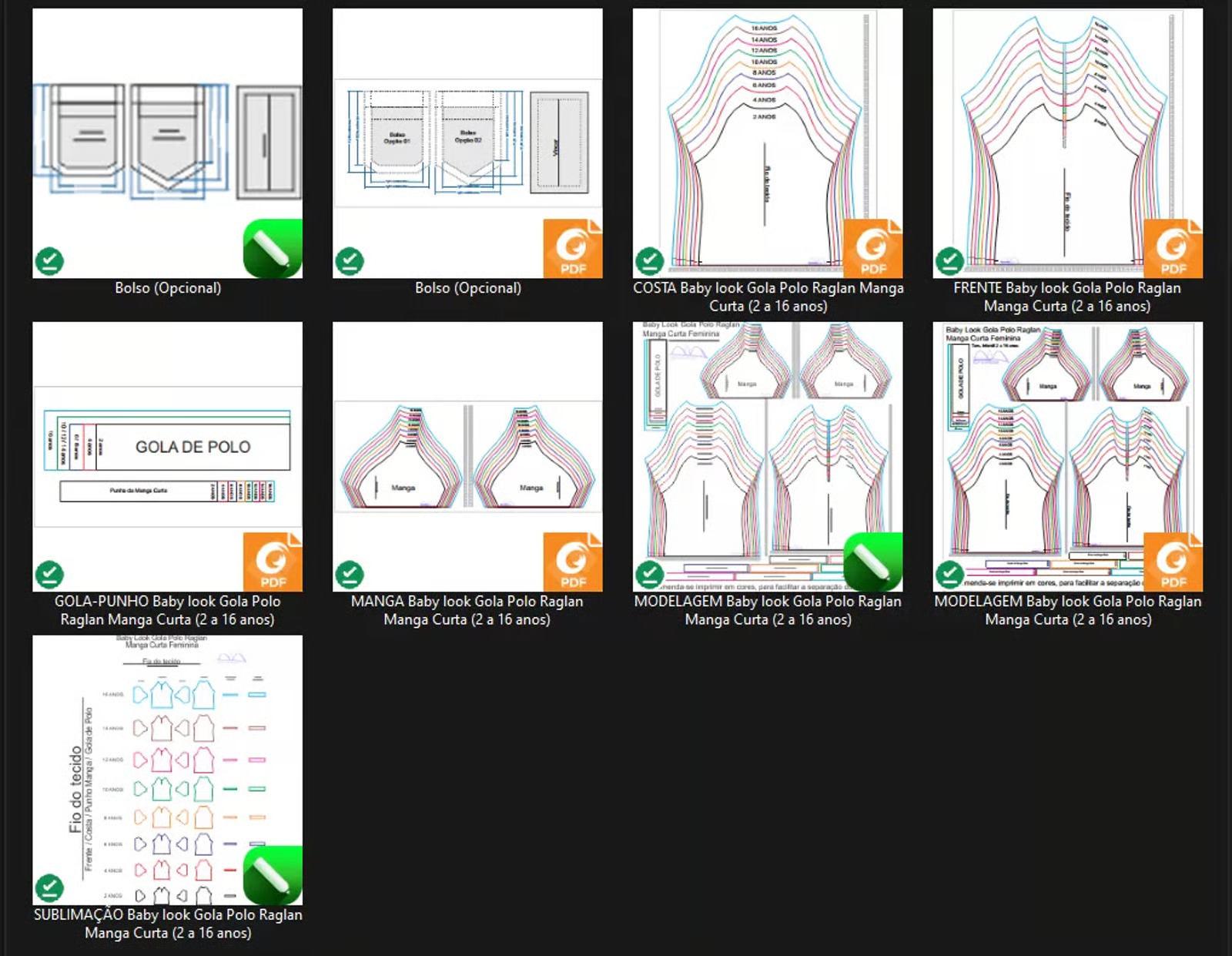Click the file name label of the MODELAGEM PDF

coord(1067,610)
